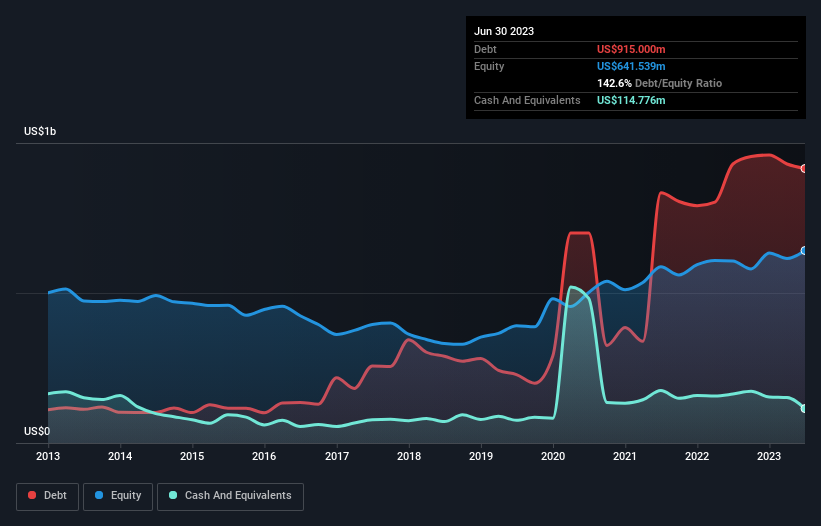Toggle the Cash And Equivalents legend button
This screenshot has width=821, height=526.
tap(230, 496)
